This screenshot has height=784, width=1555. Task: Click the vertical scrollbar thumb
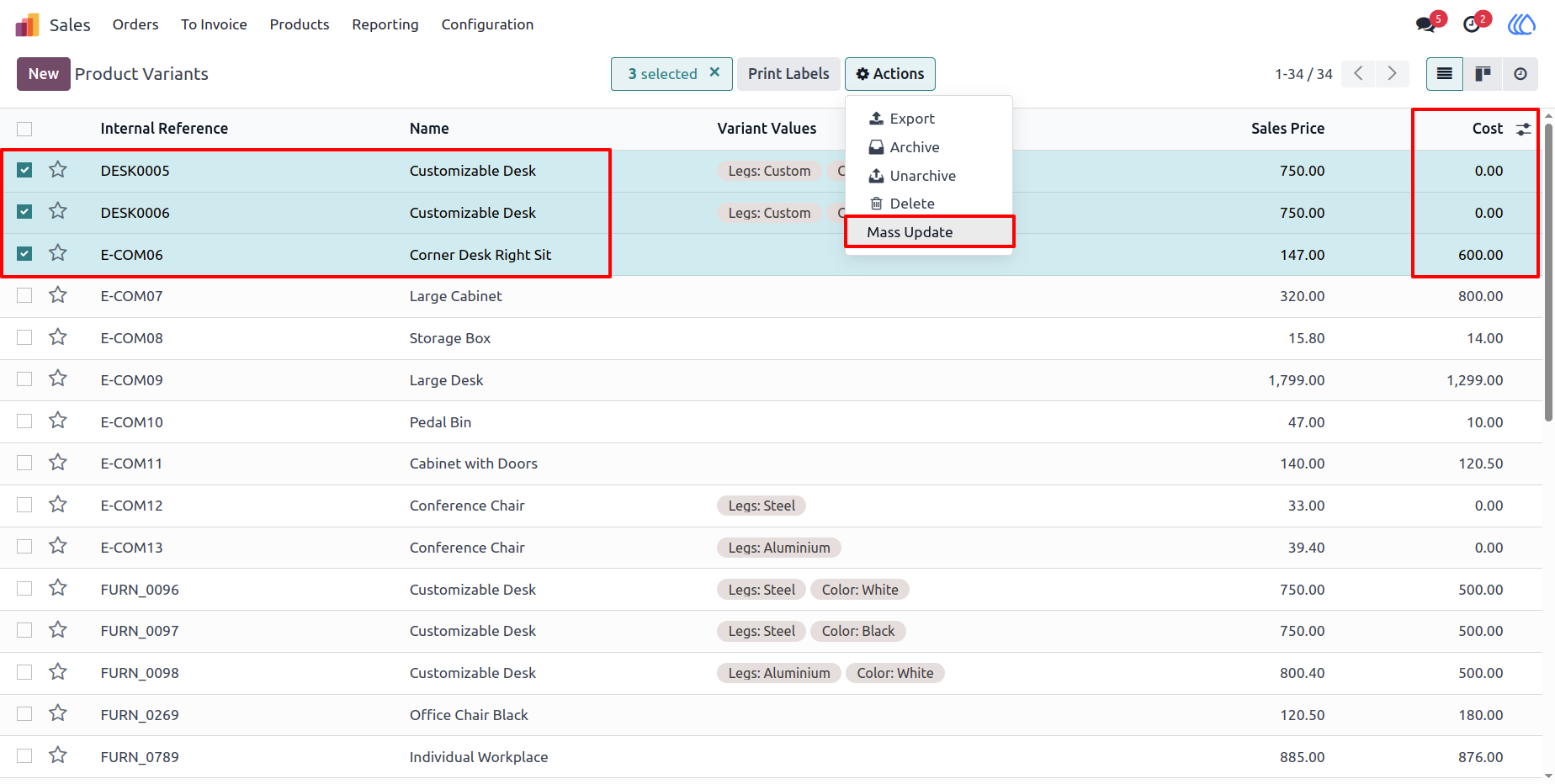coord(1548,271)
